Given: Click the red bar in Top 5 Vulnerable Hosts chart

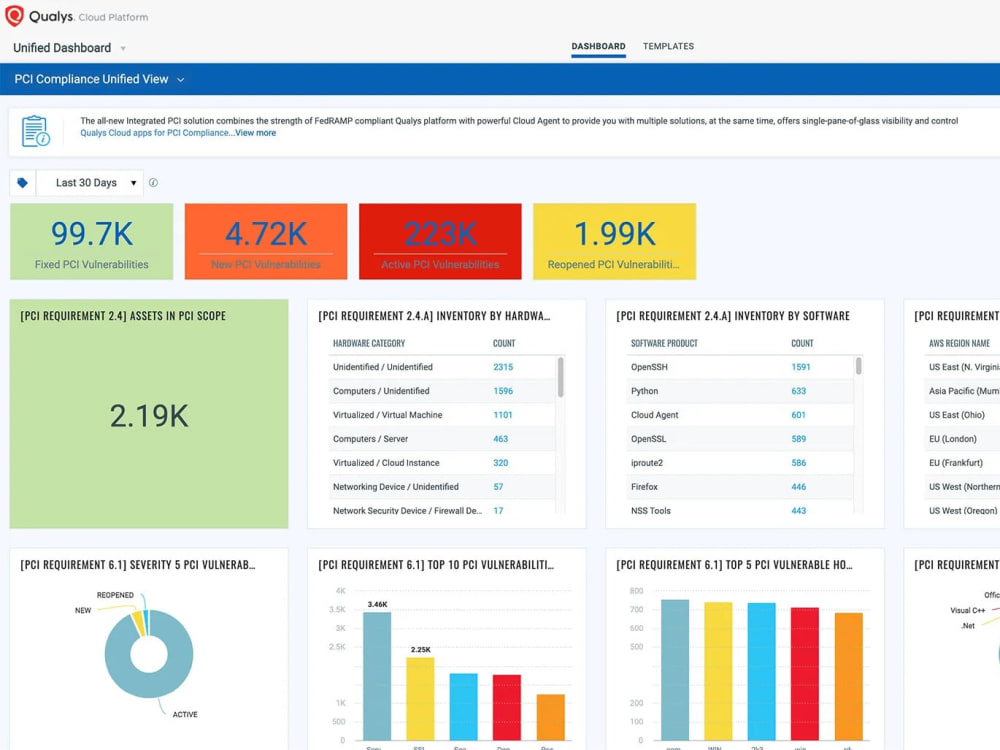Looking at the screenshot, I should coord(805,673).
